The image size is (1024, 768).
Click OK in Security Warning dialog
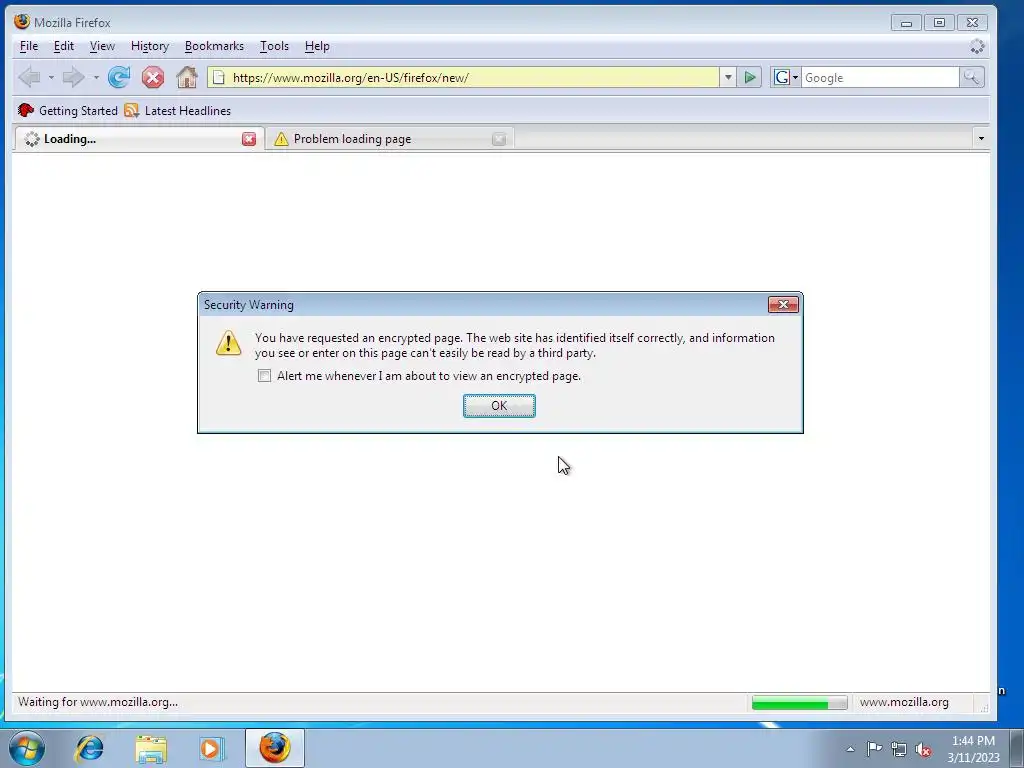click(x=499, y=406)
